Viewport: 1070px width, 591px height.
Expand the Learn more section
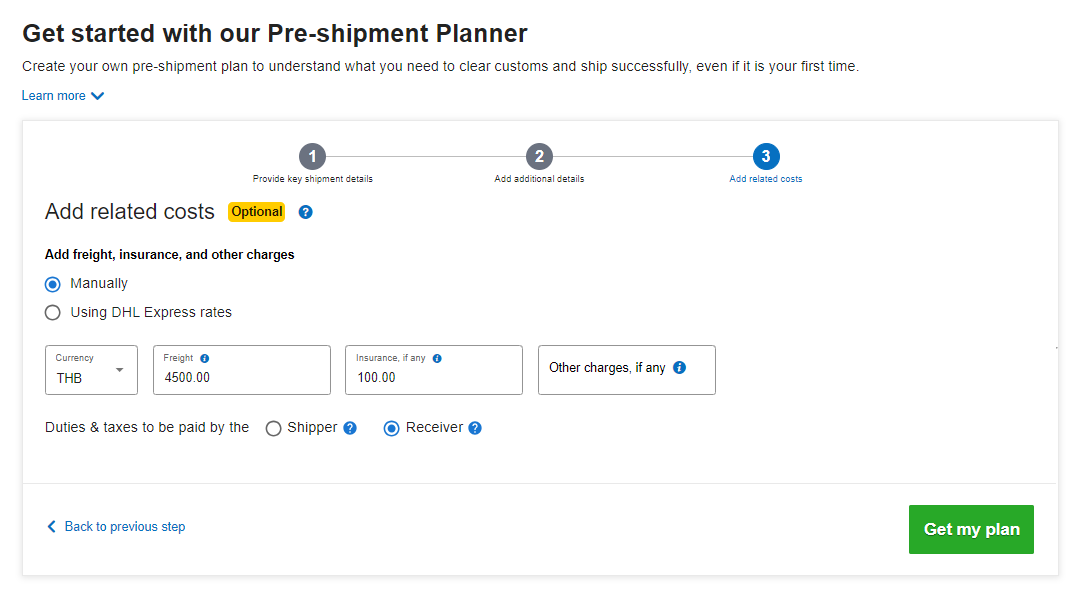tap(63, 96)
